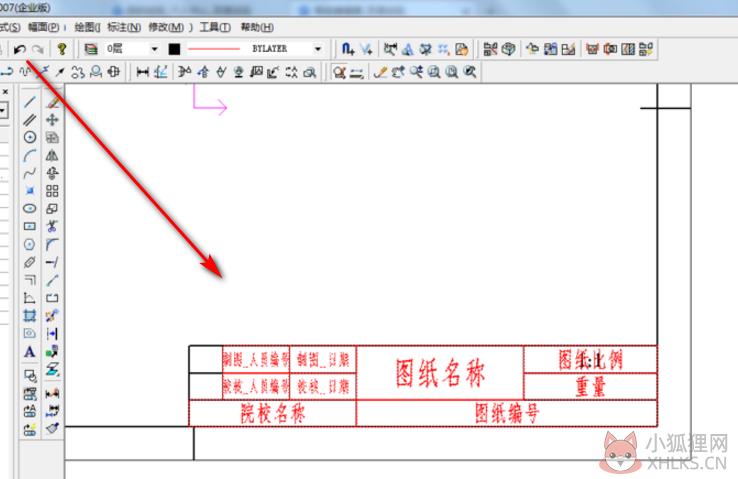Click the 3D cube icon on the top toolbar
738x479 pixels.
pos(508,48)
